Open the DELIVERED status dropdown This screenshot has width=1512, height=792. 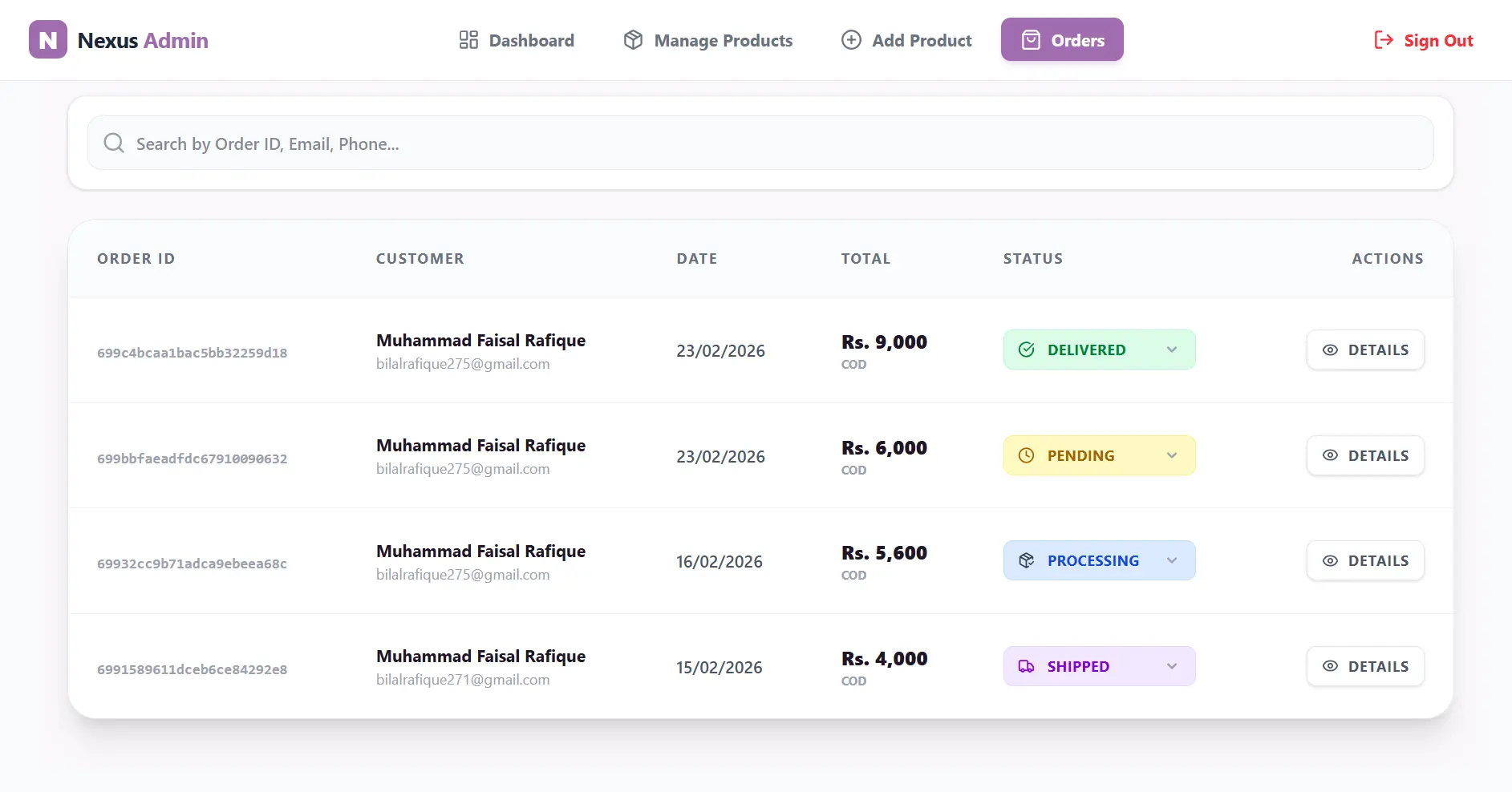pos(1172,350)
